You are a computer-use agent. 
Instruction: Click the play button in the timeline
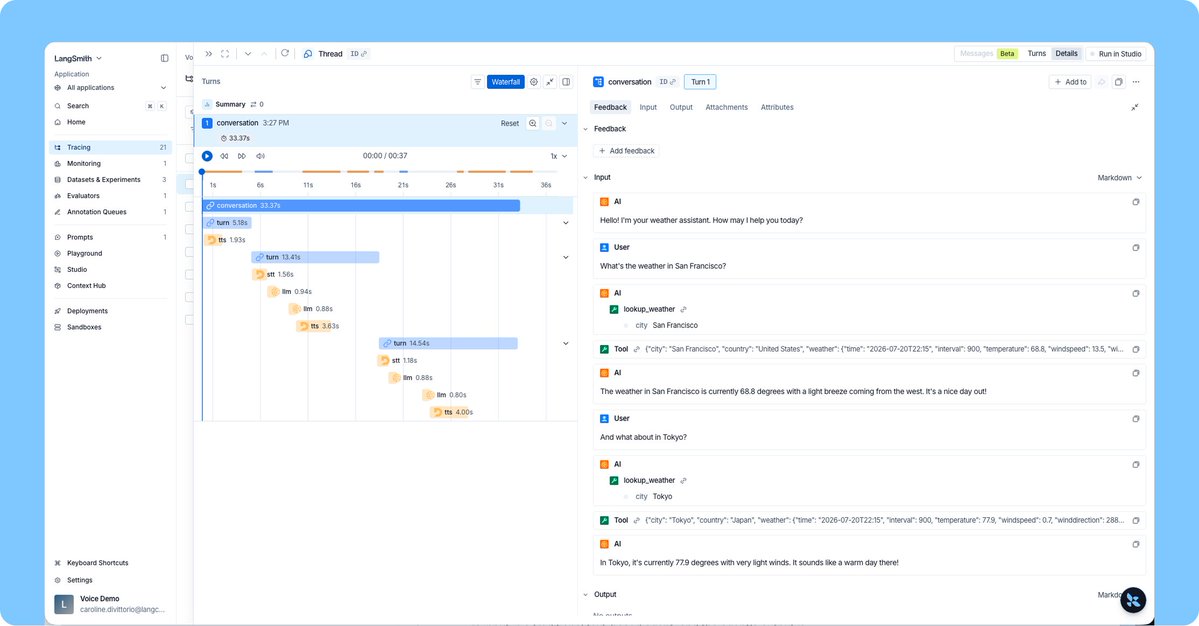(x=207, y=156)
